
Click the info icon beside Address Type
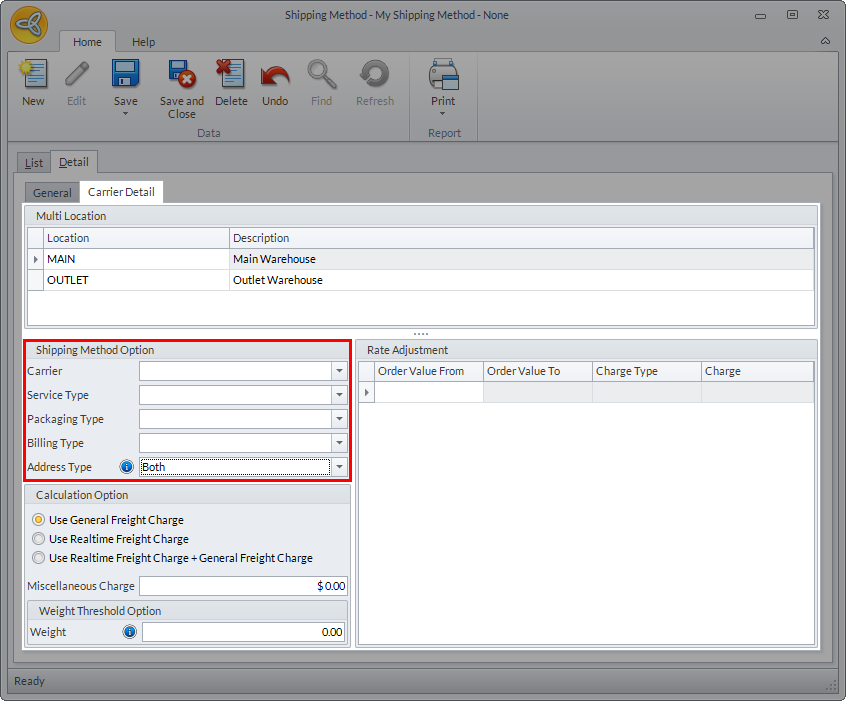tap(127, 467)
